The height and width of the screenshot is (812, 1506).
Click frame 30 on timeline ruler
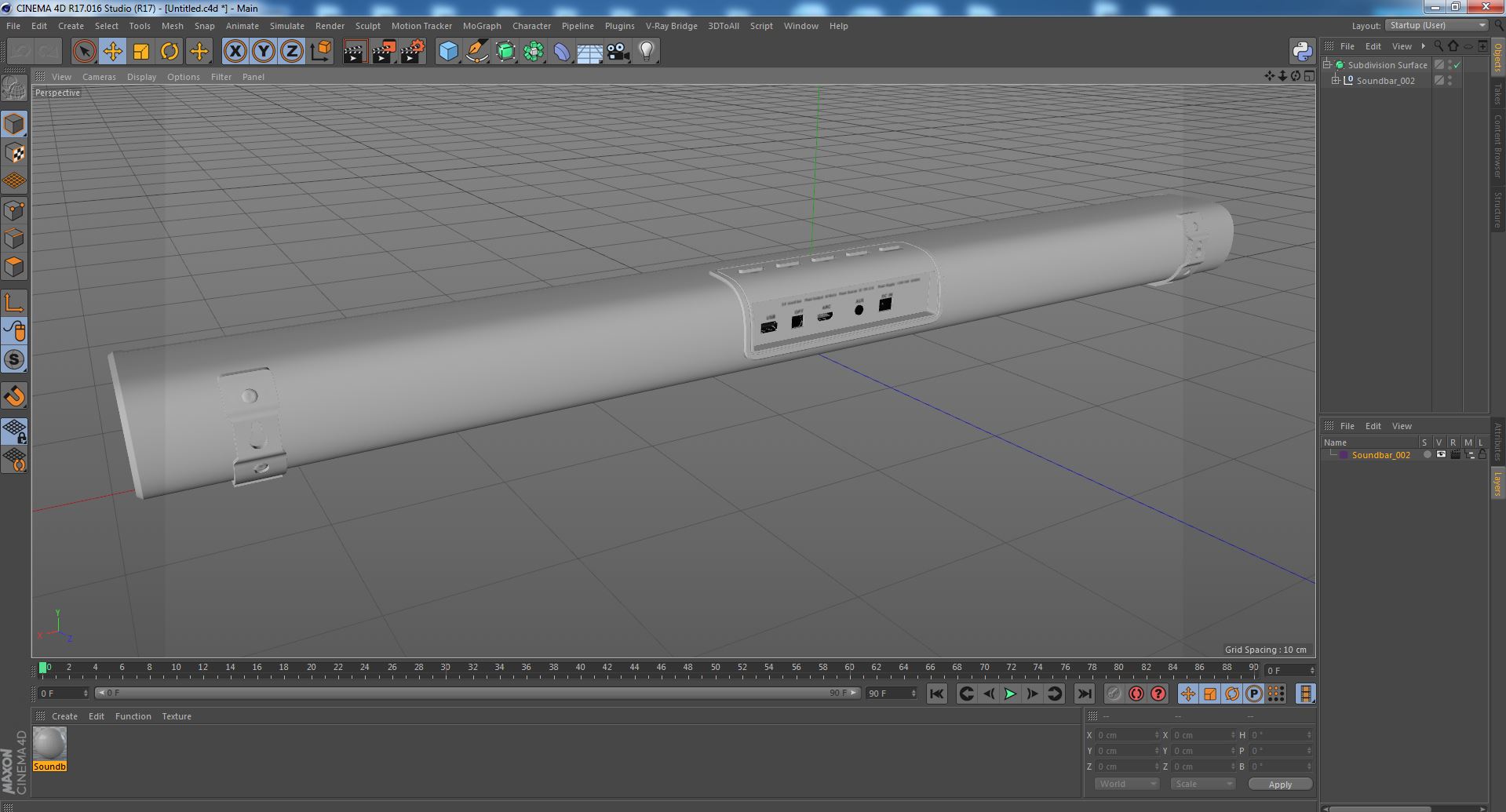pyautogui.click(x=445, y=668)
